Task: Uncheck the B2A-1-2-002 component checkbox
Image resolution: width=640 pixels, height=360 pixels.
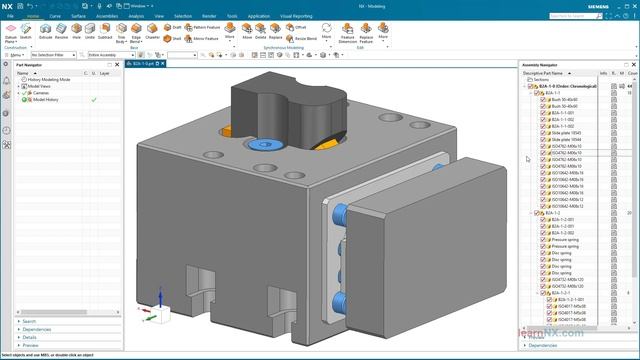Action: pyautogui.click(x=543, y=233)
